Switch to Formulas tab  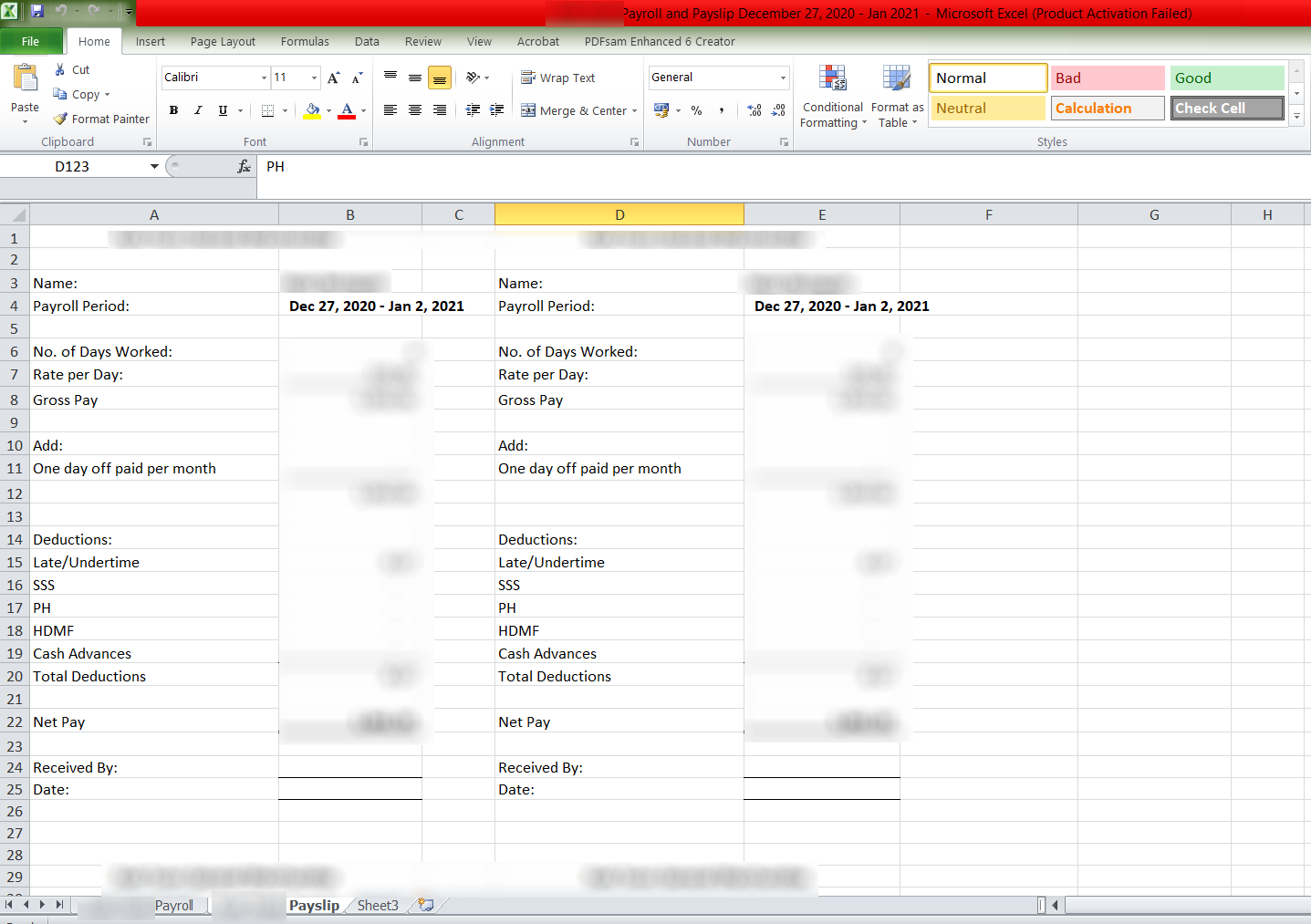click(x=305, y=41)
